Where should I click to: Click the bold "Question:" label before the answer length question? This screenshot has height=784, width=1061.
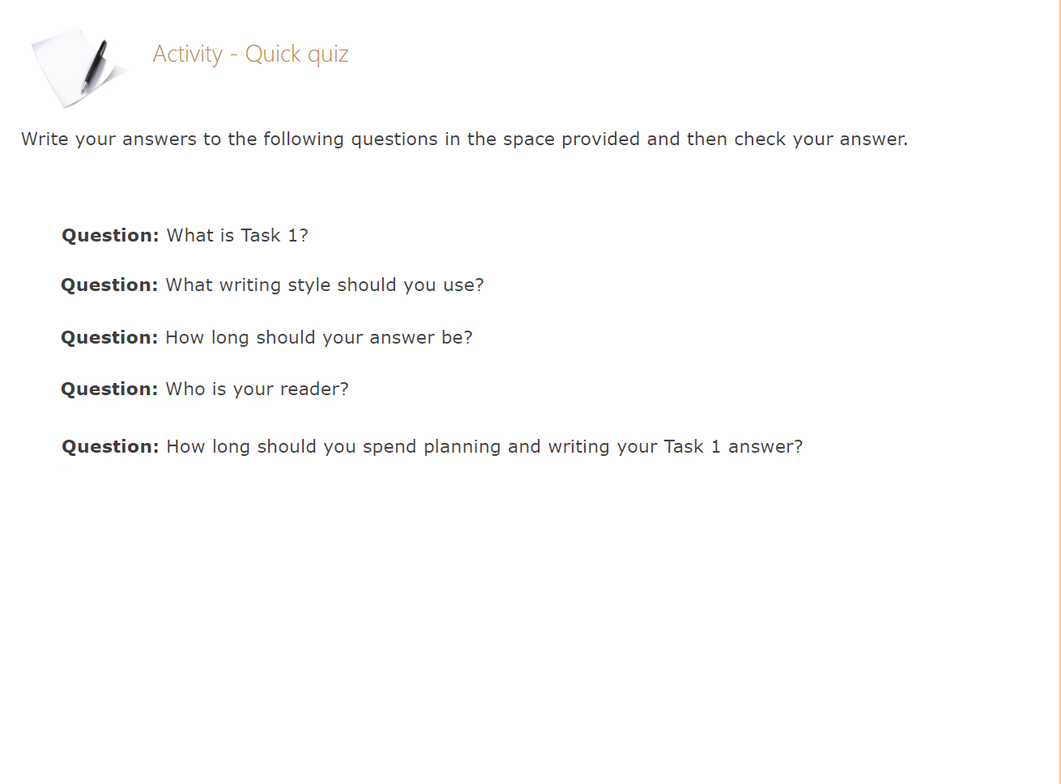pyautogui.click(x=109, y=338)
